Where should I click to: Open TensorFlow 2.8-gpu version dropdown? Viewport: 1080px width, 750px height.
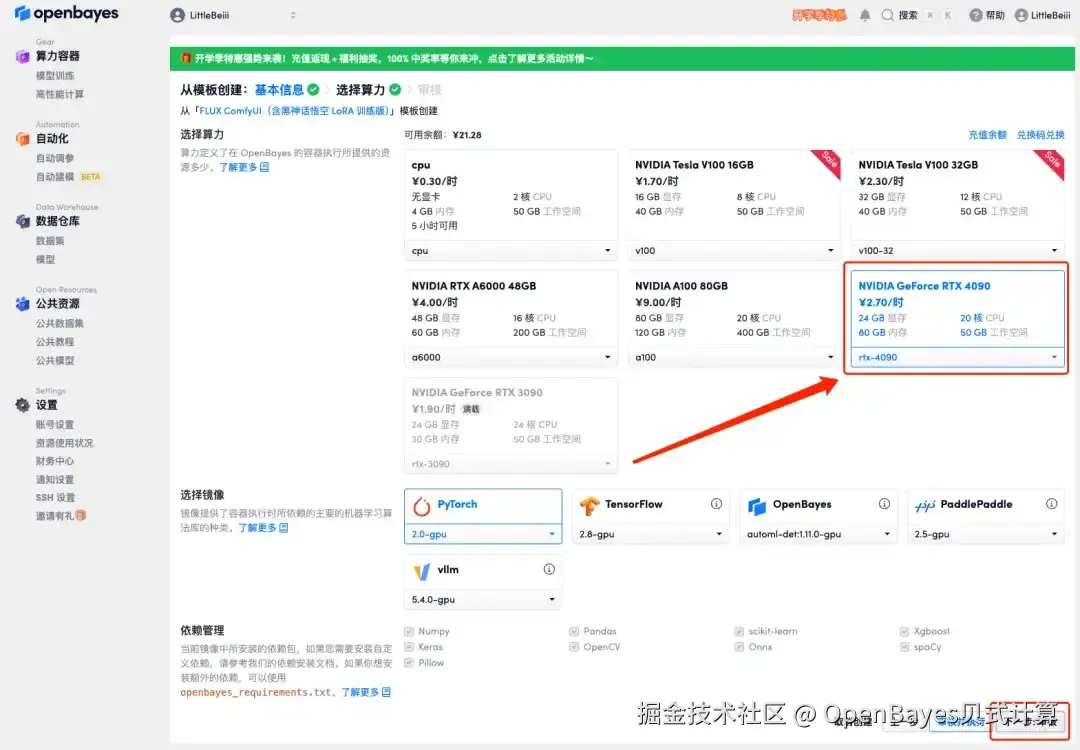651,534
